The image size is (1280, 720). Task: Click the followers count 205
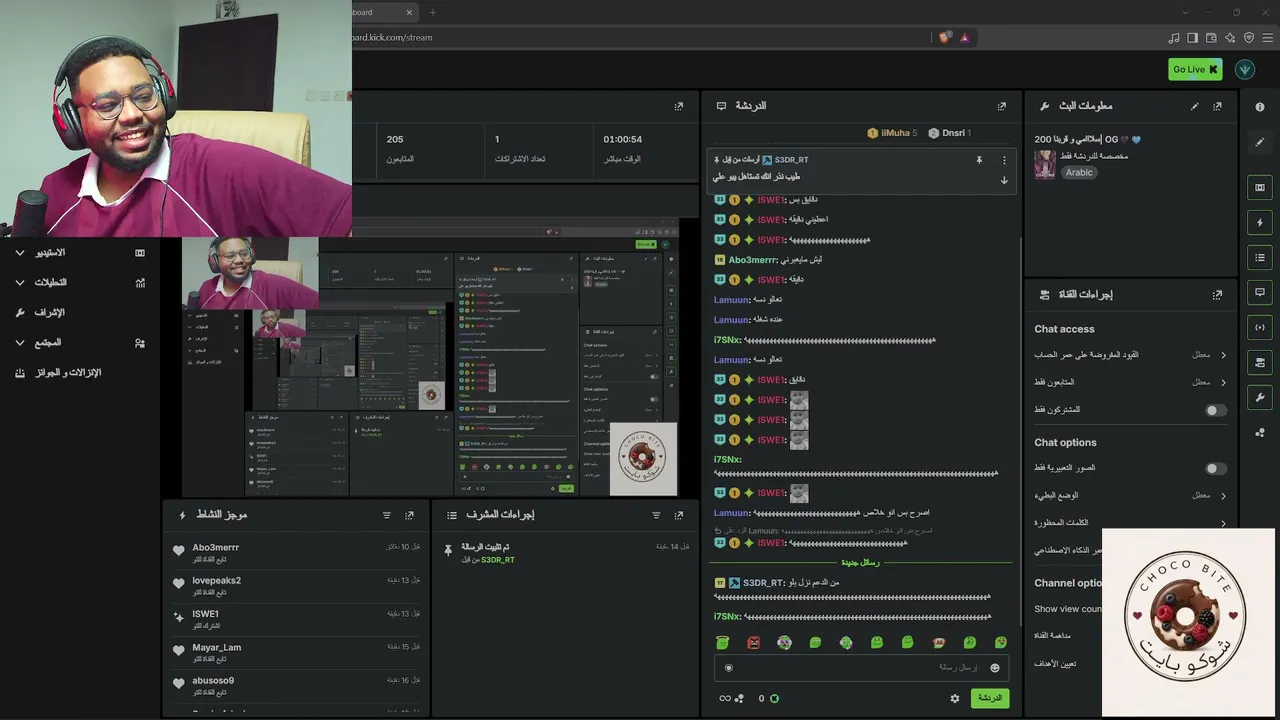395,140
